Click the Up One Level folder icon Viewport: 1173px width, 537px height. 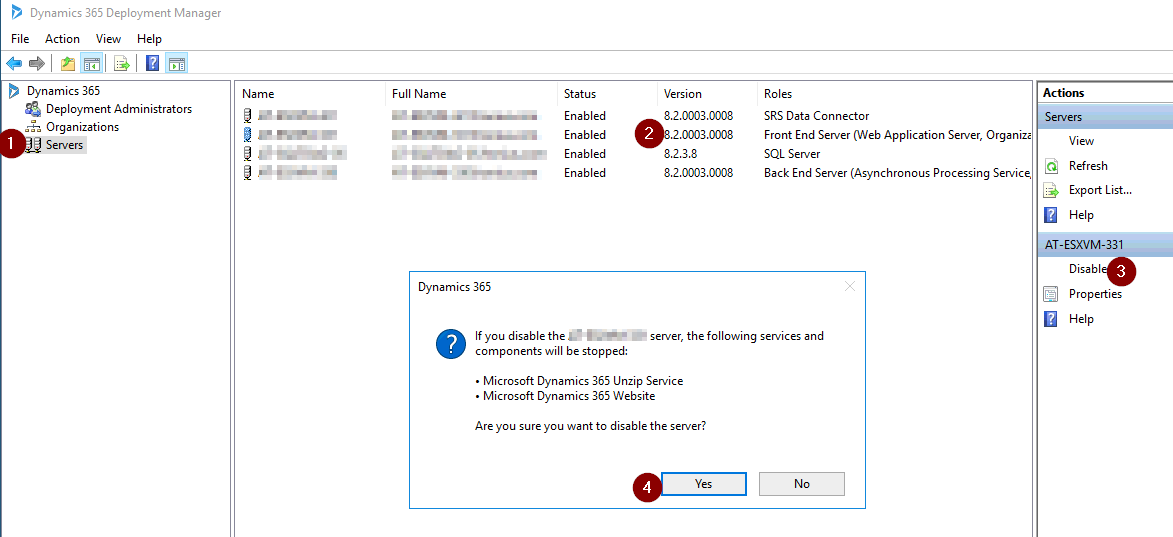pyautogui.click(x=68, y=64)
